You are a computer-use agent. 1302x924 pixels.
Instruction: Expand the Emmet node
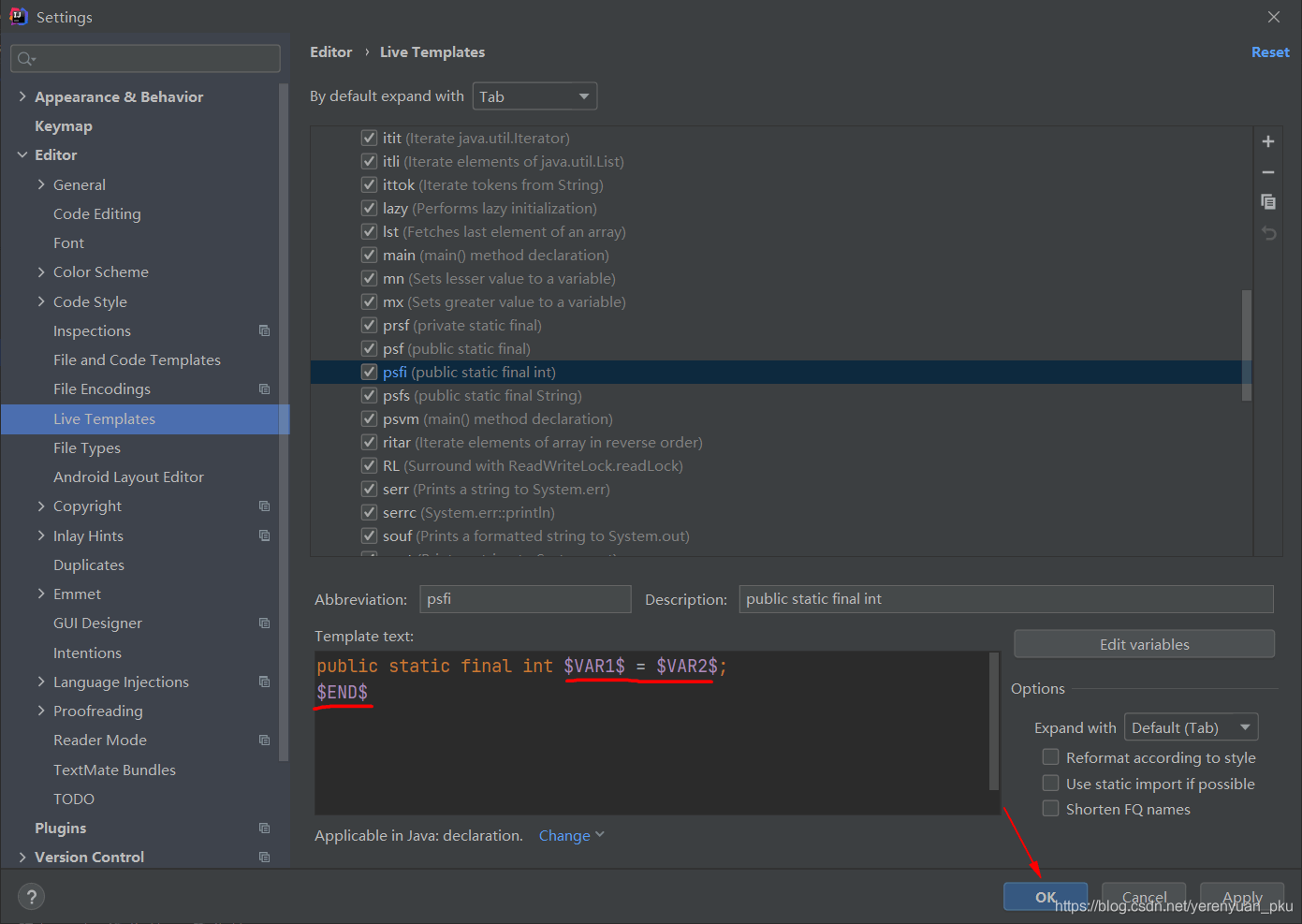41,594
